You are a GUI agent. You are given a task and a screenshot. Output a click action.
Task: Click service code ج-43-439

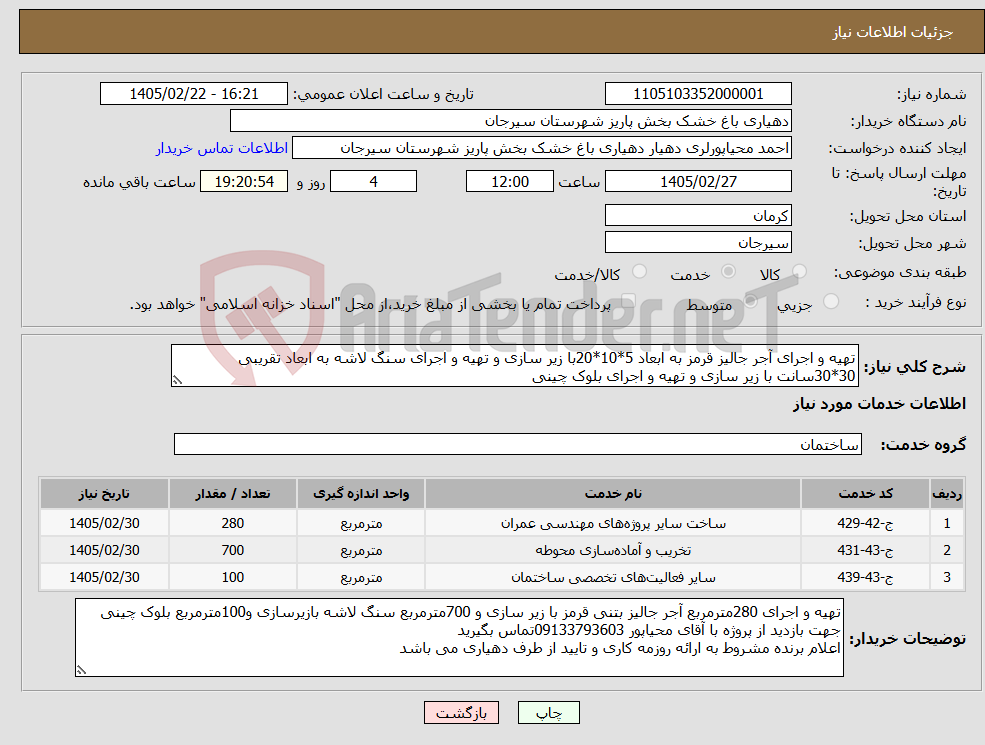[865, 577]
